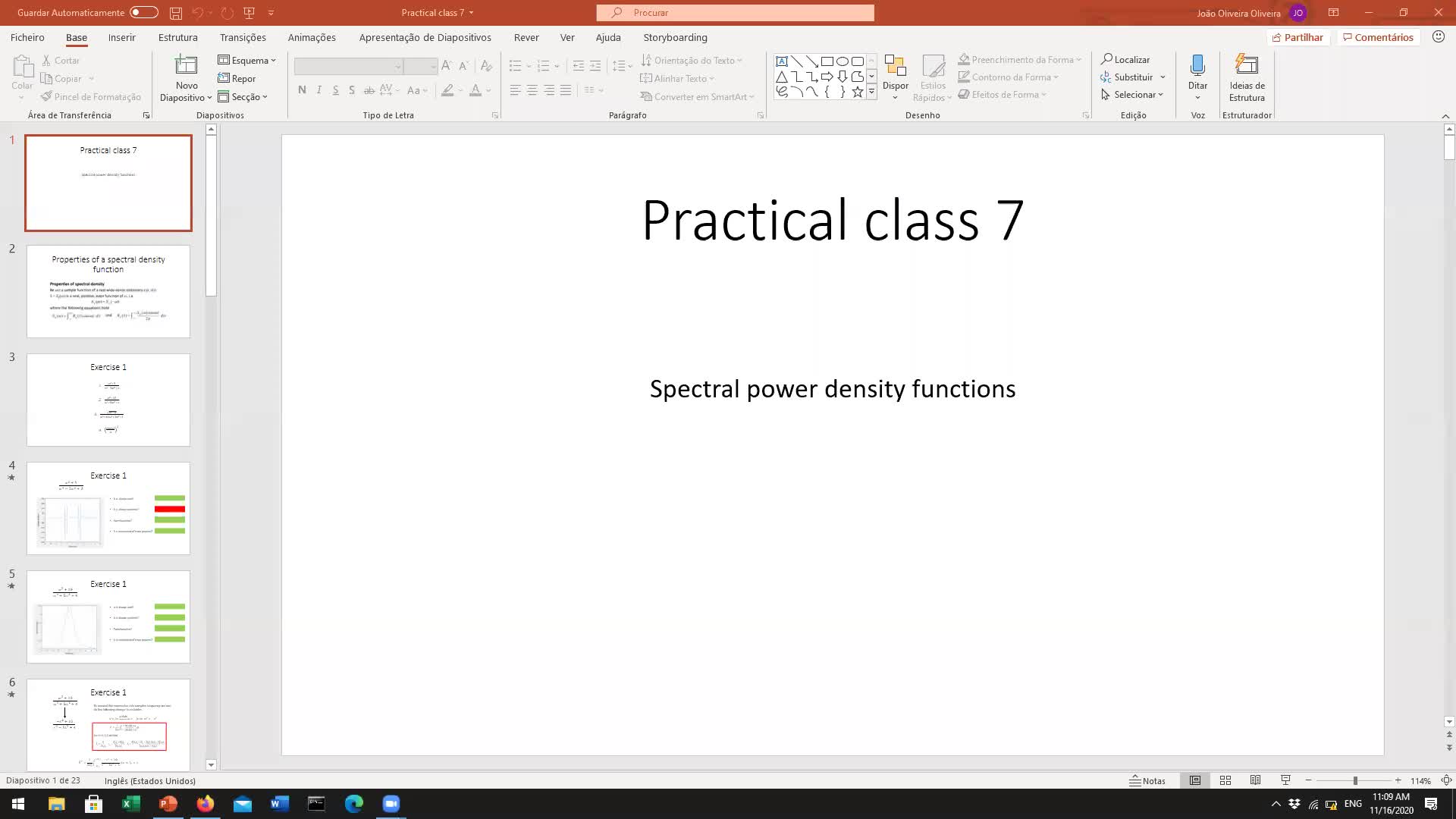Adjust the zoom slider in the status bar
The image size is (1456, 819).
pyautogui.click(x=1354, y=780)
